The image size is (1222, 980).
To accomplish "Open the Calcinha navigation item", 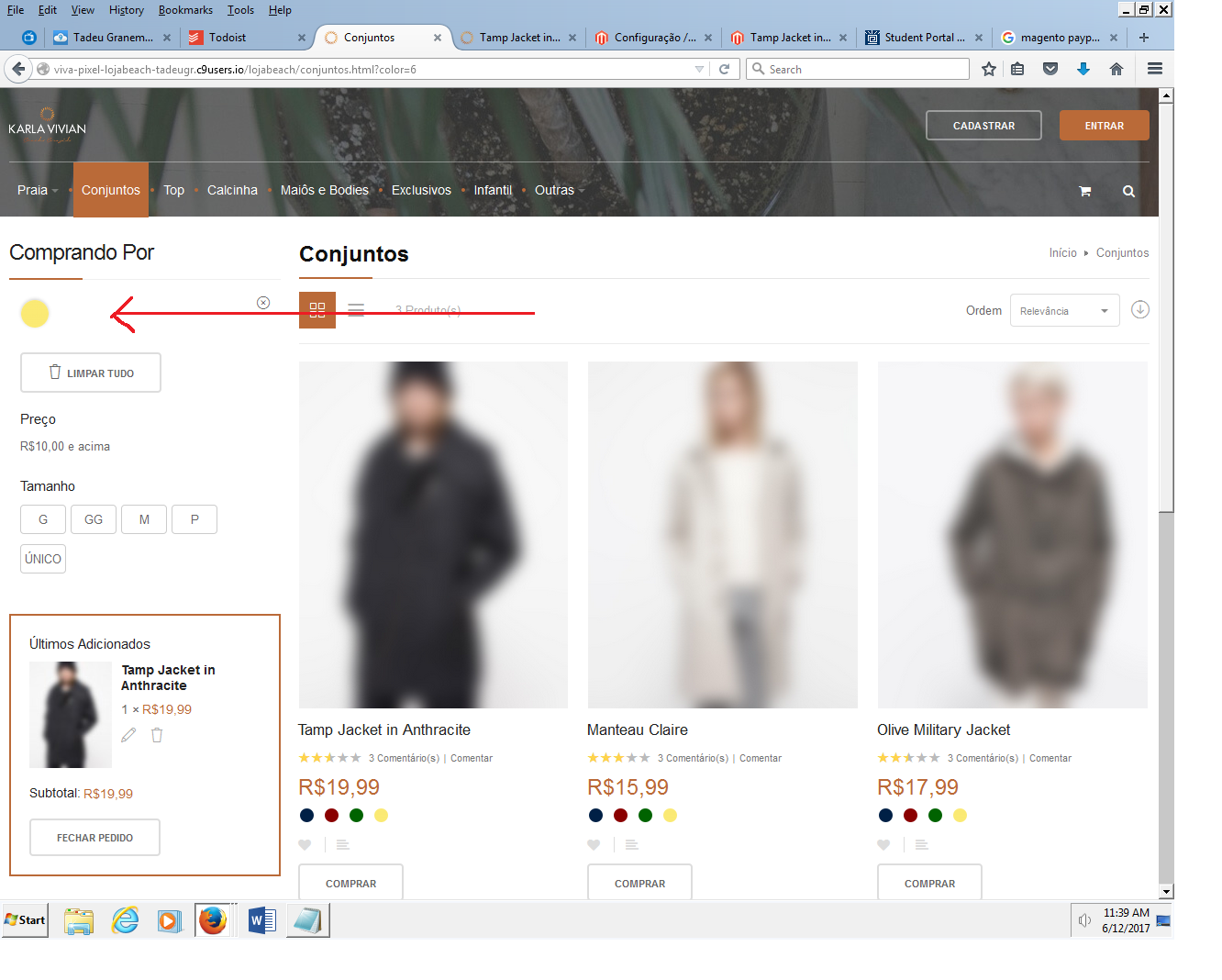I will pyautogui.click(x=232, y=190).
